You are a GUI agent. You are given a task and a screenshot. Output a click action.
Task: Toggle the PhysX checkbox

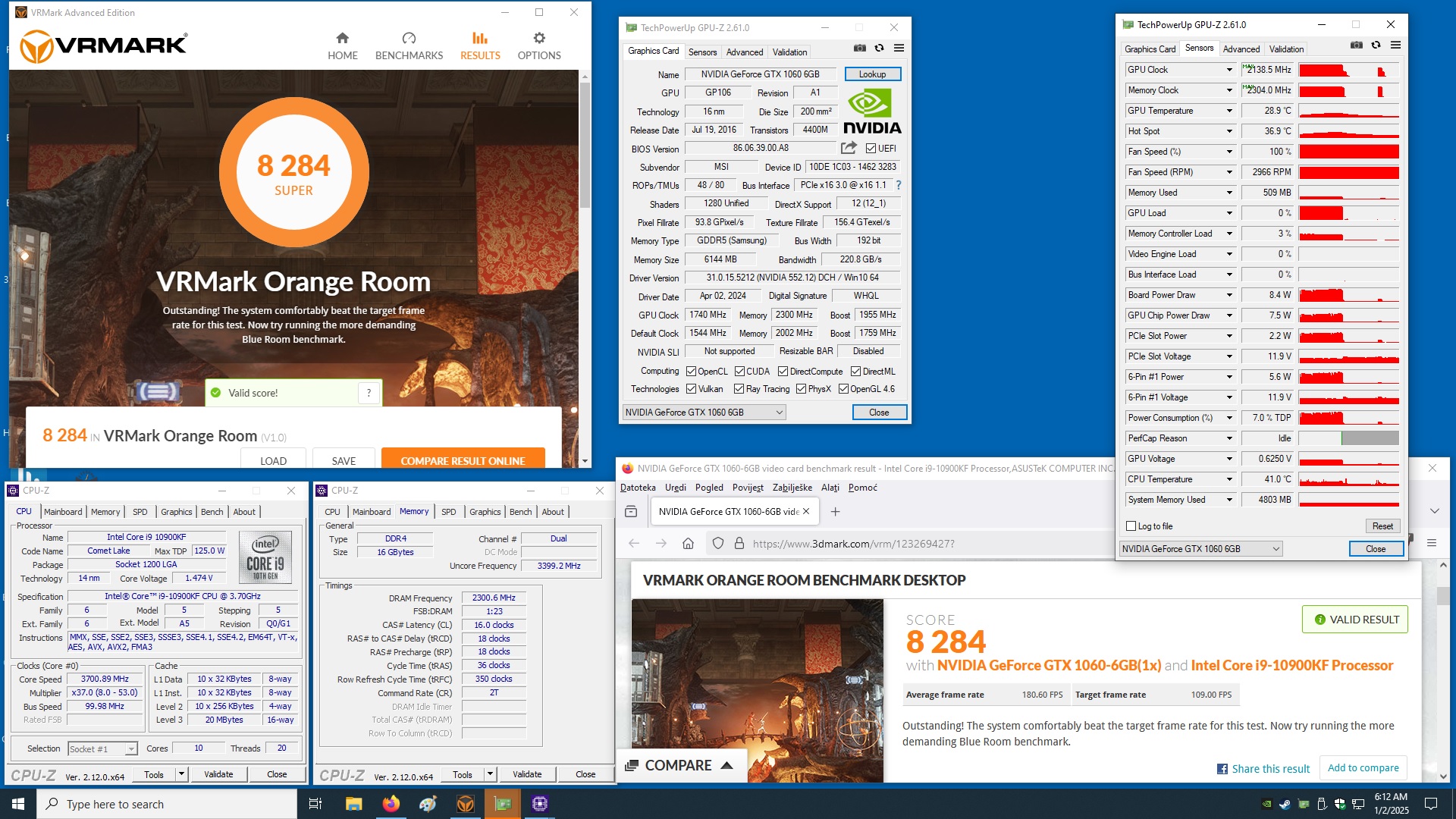(x=801, y=389)
